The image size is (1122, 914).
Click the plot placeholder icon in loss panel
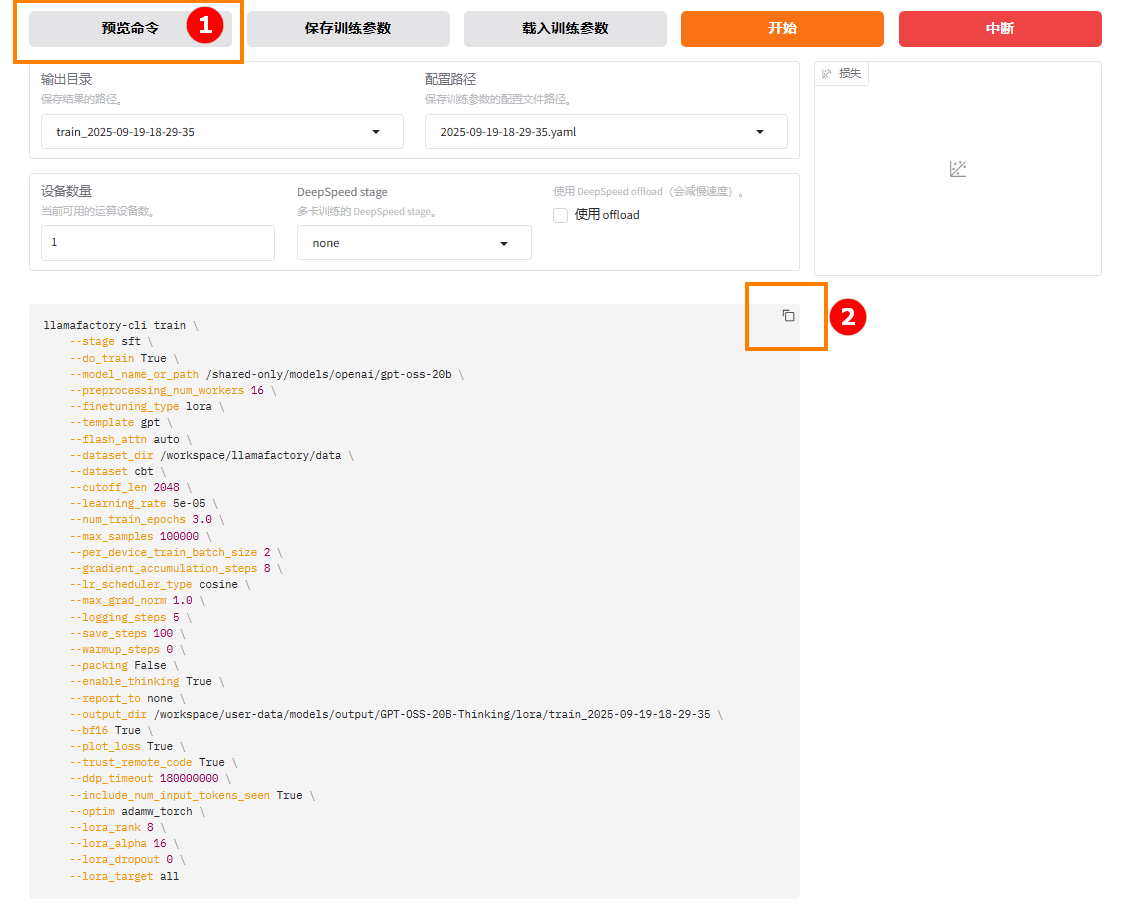pyautogui.click(x=957, y=169)
